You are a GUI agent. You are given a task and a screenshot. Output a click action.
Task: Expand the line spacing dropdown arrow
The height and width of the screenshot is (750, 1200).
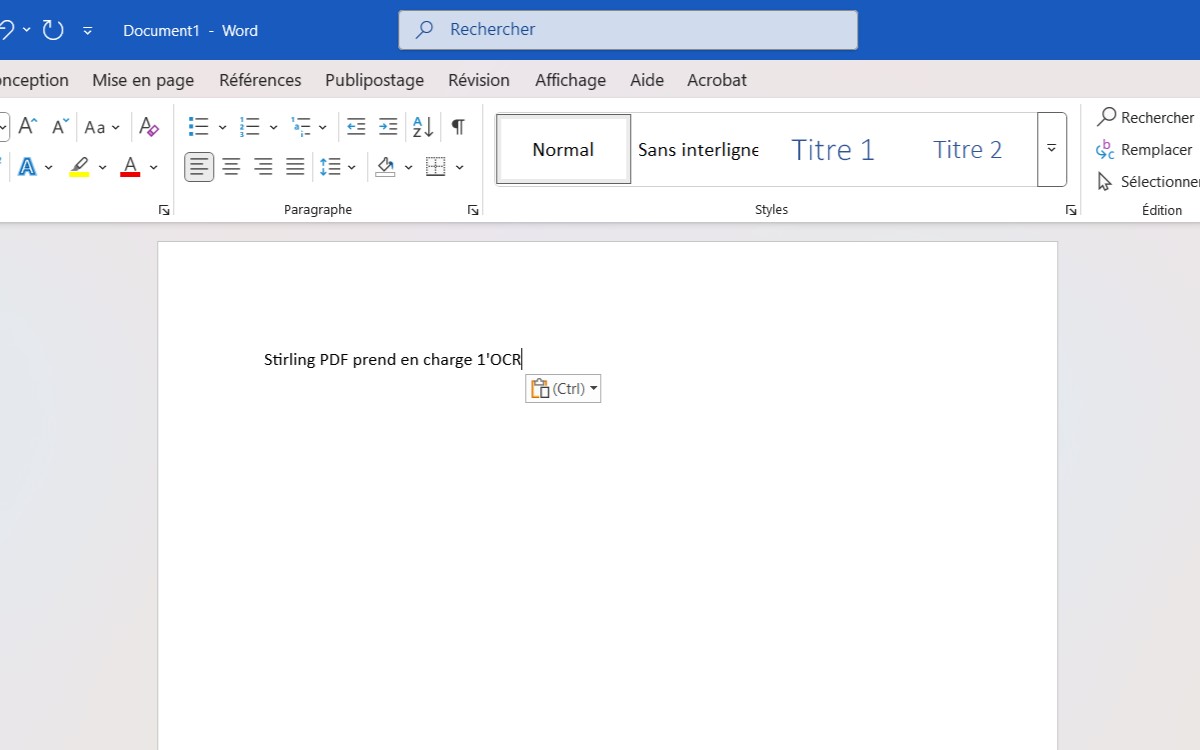click(x=352, y=167)
